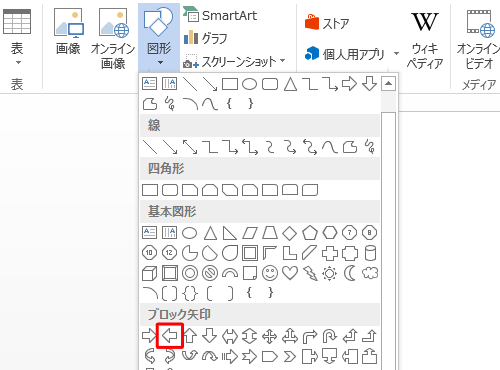500x370 pixels.
Task: Select the lightning bolt shape
Action: coord(310,273)
